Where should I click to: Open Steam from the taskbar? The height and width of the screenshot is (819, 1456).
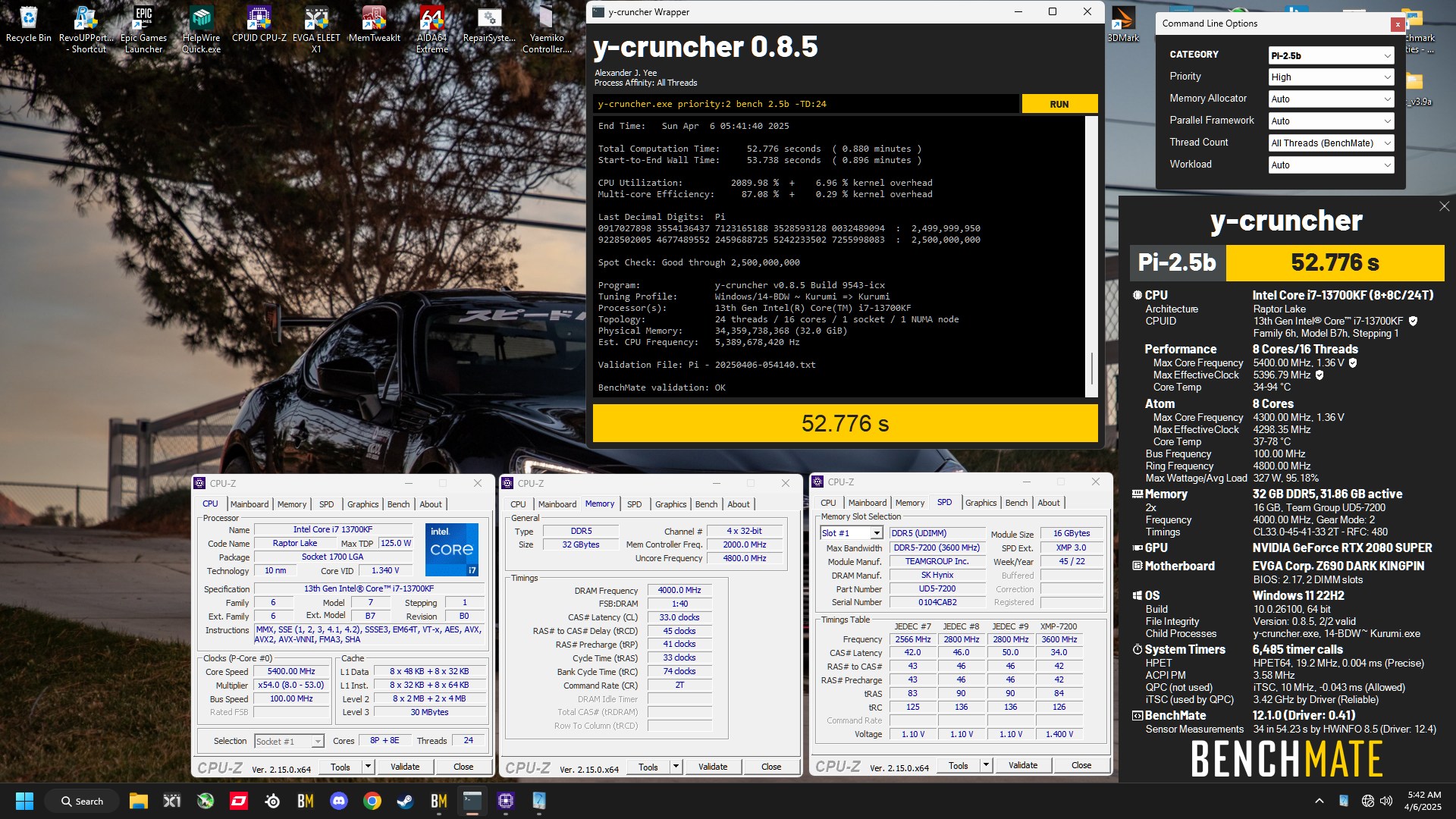pyautogui.click(x=406, y=801)
